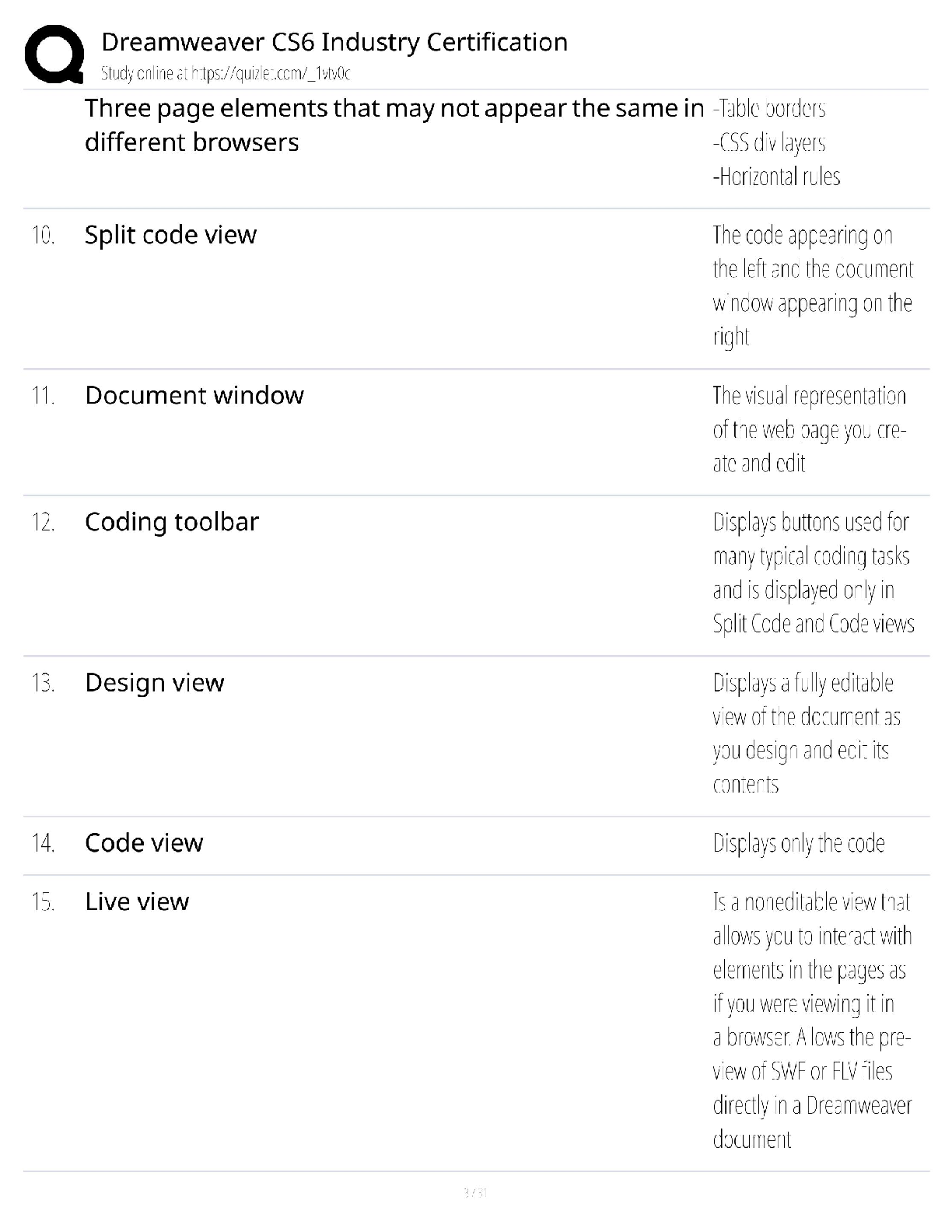
Task: Select the term Coding toolbar
Action: coord(172,522)
